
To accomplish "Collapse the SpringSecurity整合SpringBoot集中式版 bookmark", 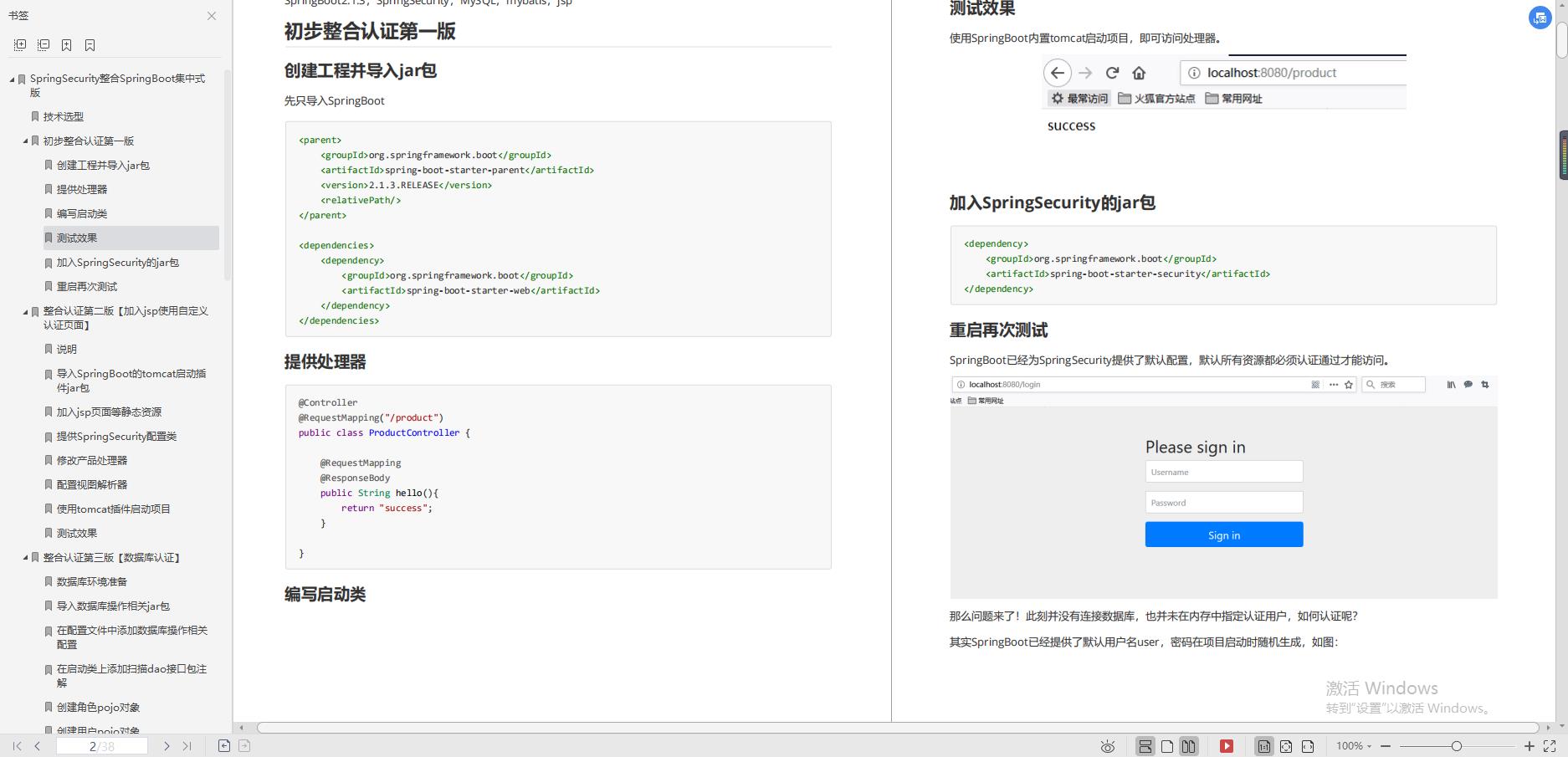I will (x=13, y=79).
